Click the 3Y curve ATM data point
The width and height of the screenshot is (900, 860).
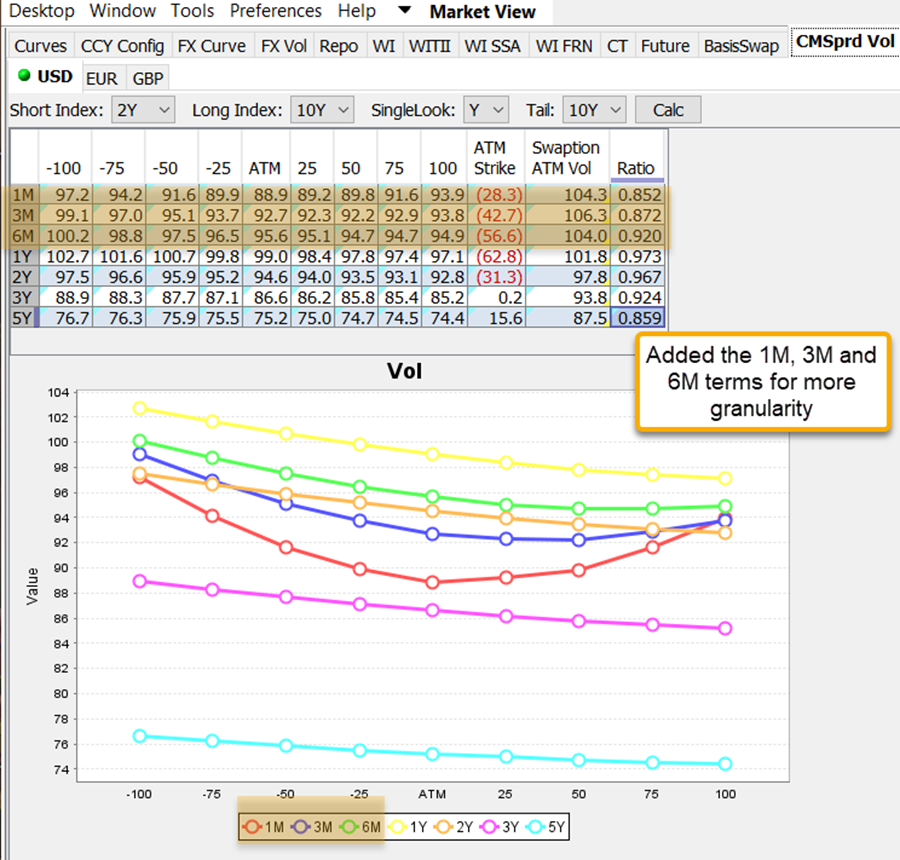coord(433,610)
